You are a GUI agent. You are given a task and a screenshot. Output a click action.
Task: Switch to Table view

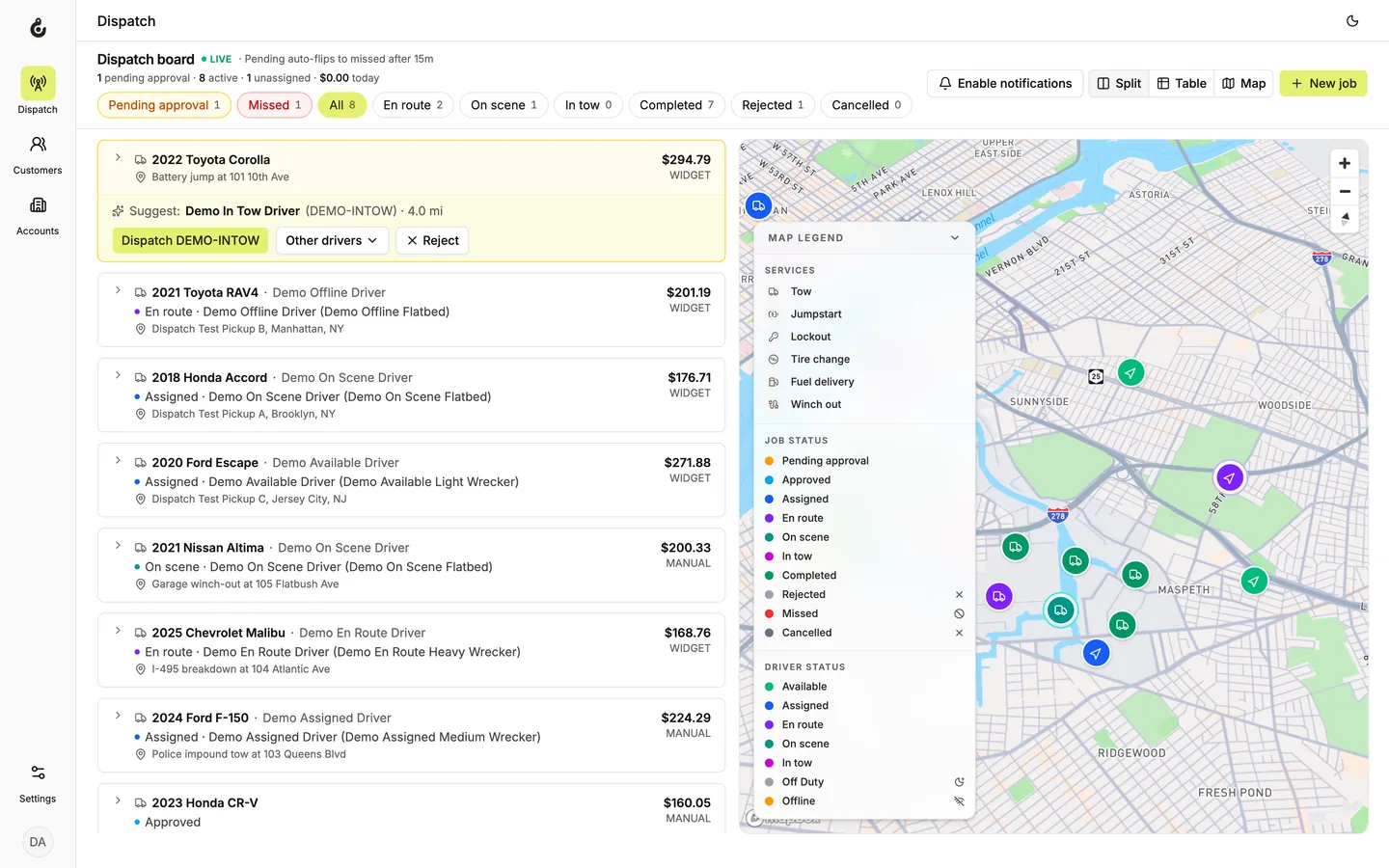[1182, 84]
